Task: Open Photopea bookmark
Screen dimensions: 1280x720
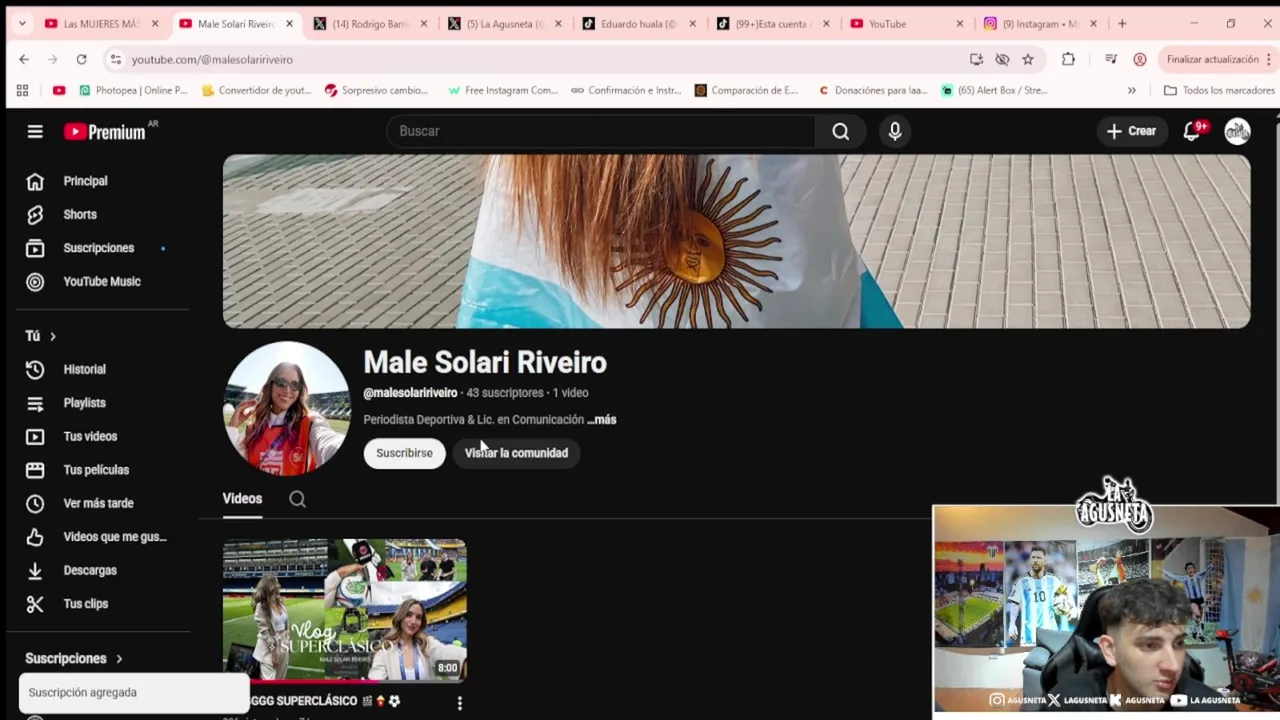Action: coord(133,90)
